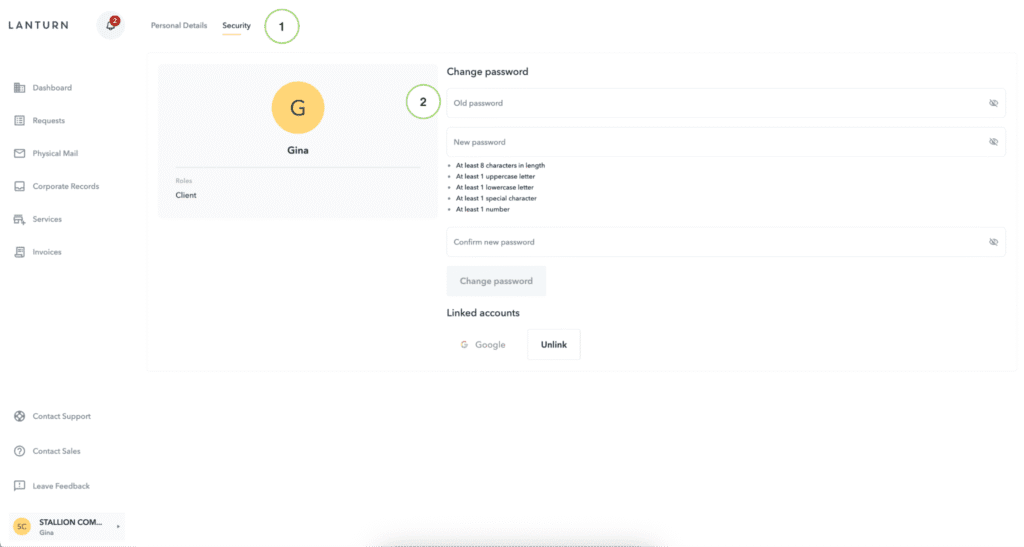Reveal the confirm new password text
This screenshot has height=547, width=1024.
click(x=993, y=242)
